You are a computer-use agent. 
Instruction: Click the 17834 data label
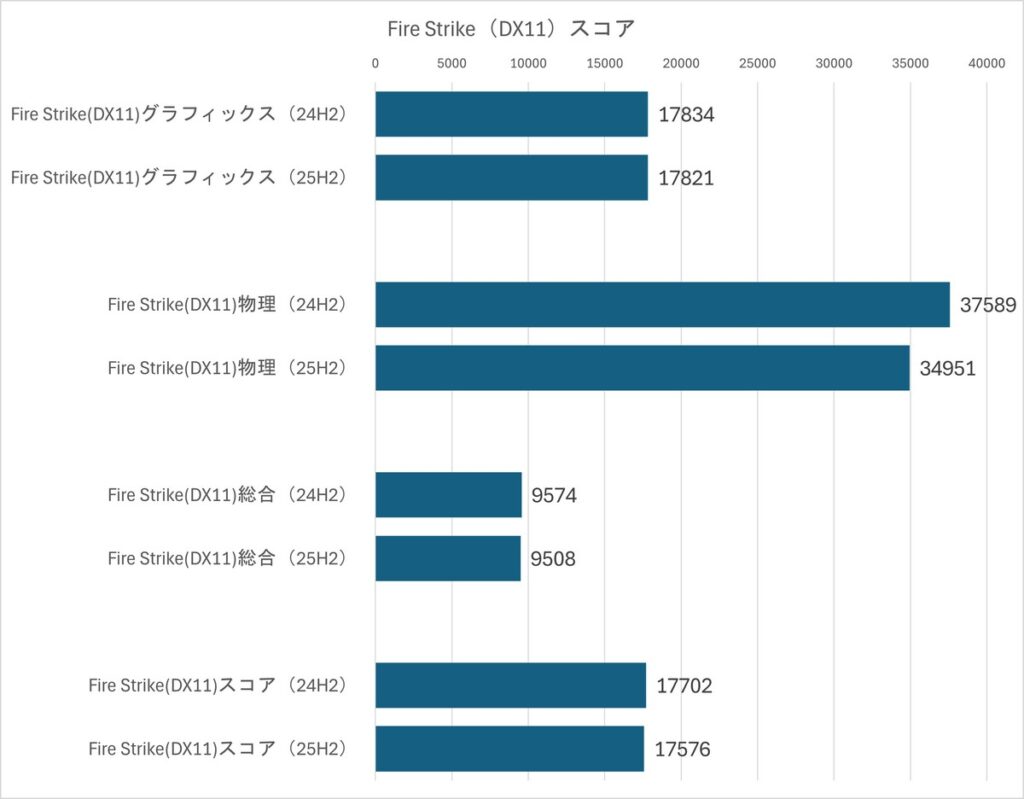[686, 115]
